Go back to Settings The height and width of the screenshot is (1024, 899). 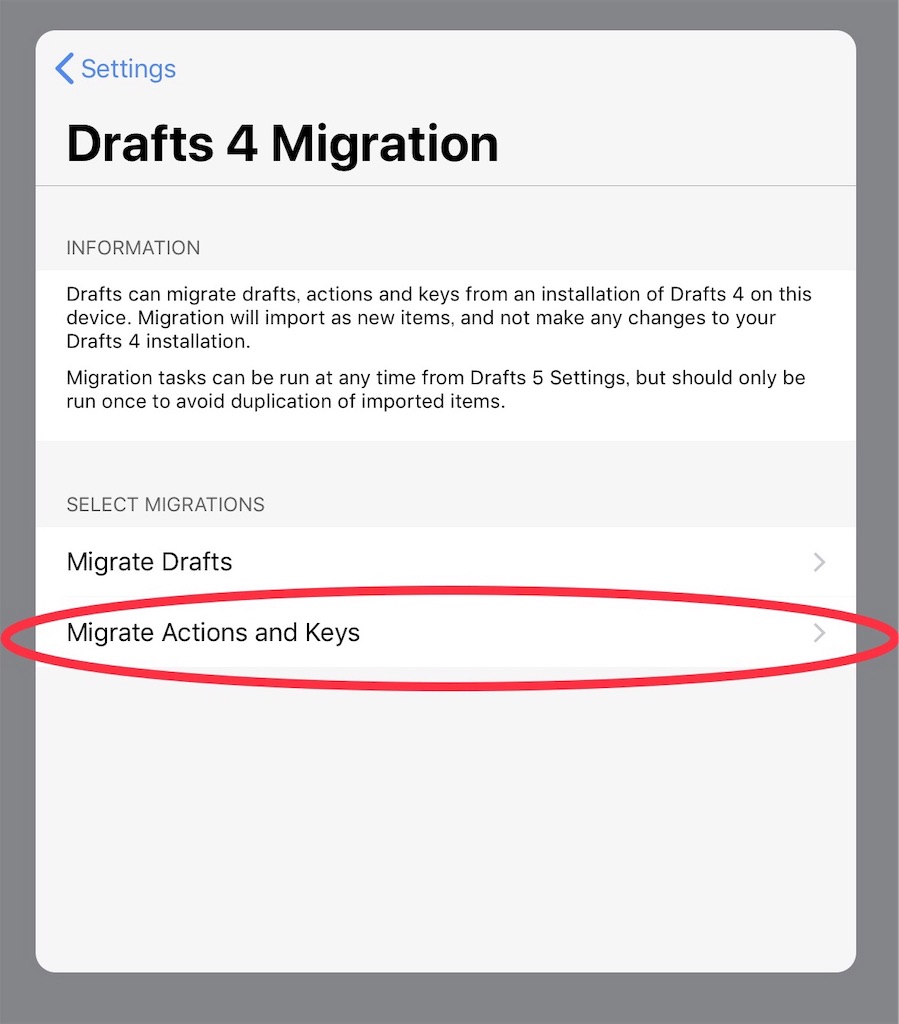pyautogui.click(x=116, y=69)
